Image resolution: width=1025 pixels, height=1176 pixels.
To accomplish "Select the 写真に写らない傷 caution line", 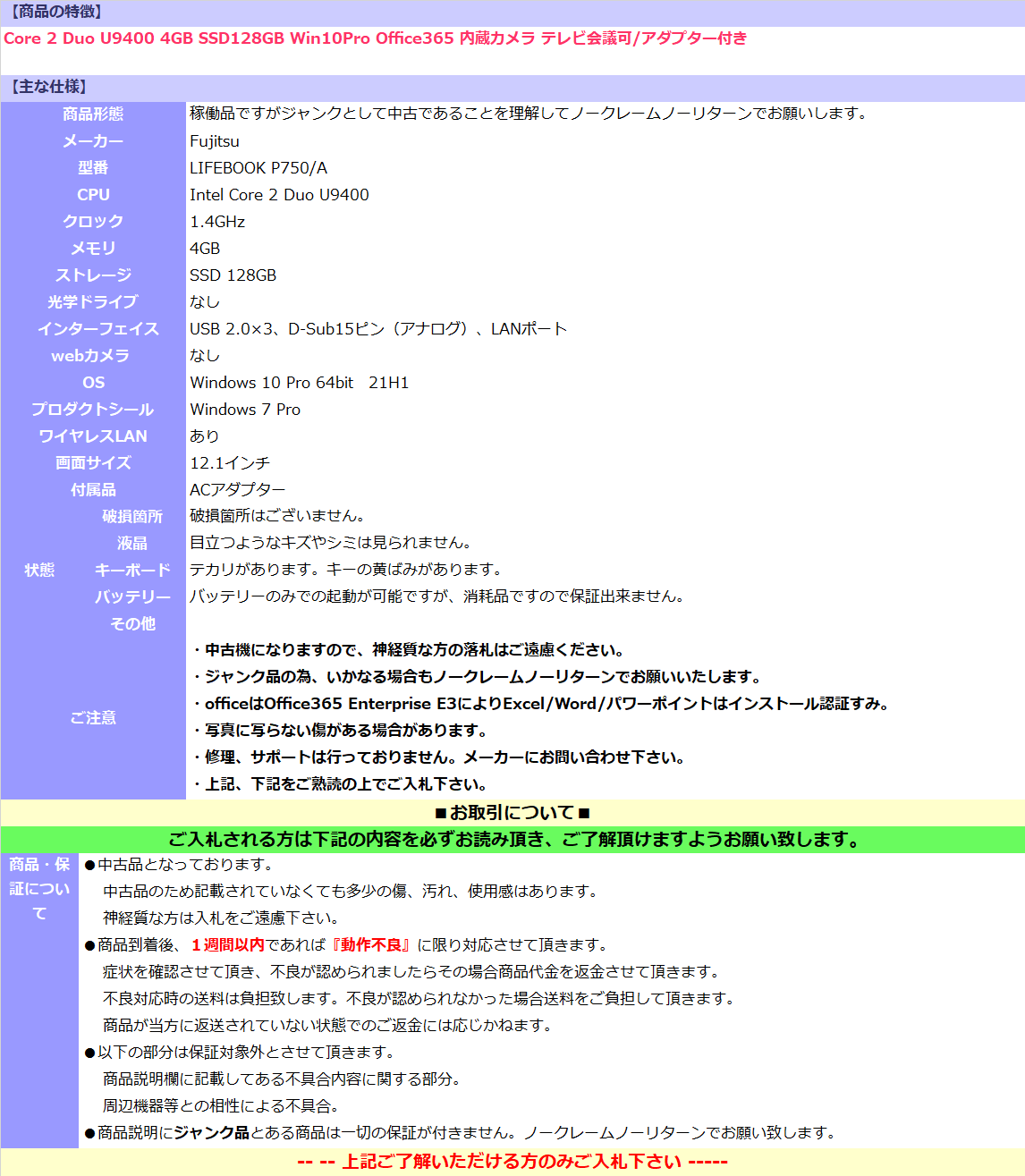I will point(339,731).
